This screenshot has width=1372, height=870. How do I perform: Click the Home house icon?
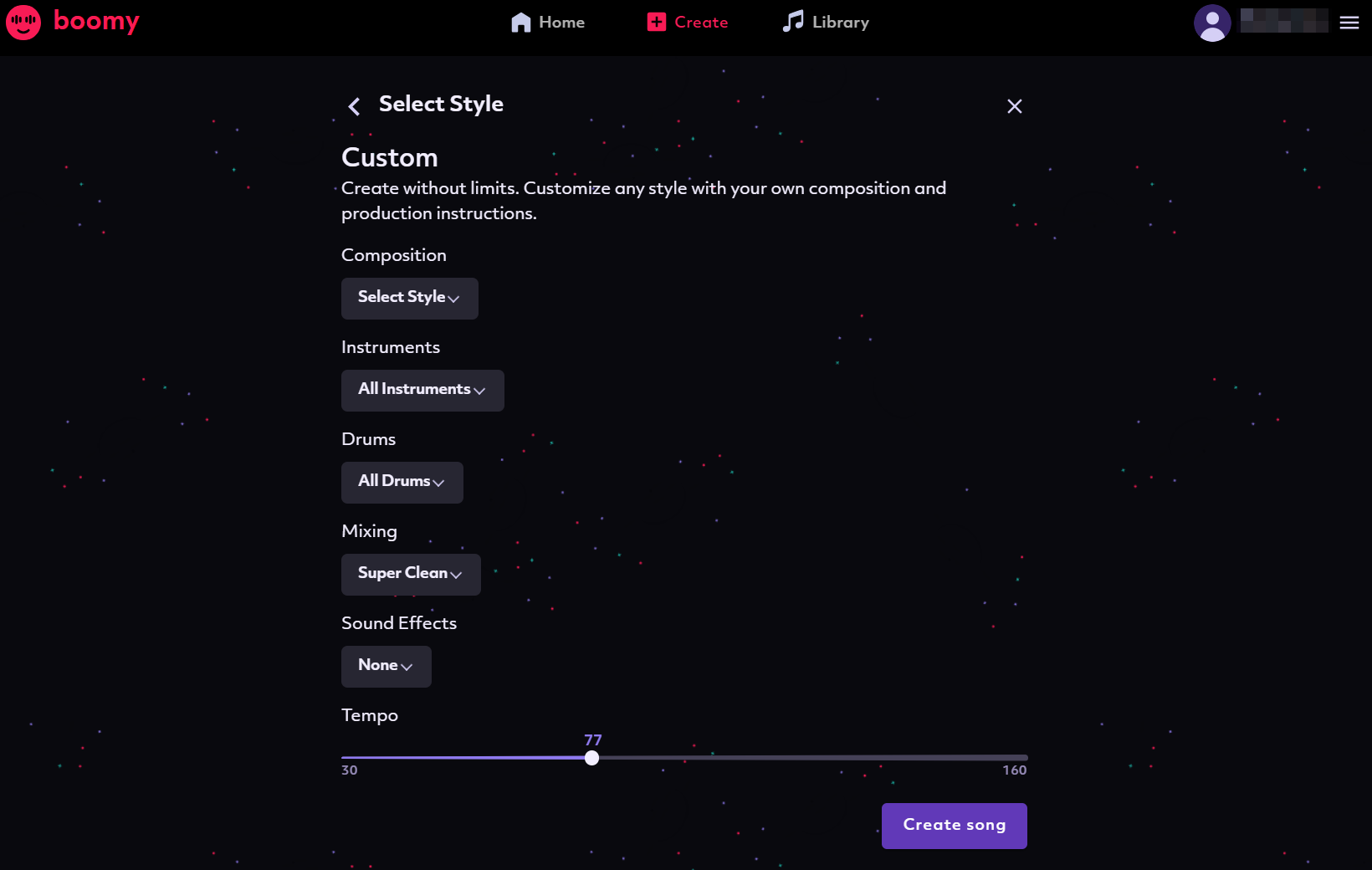(520, 23)
